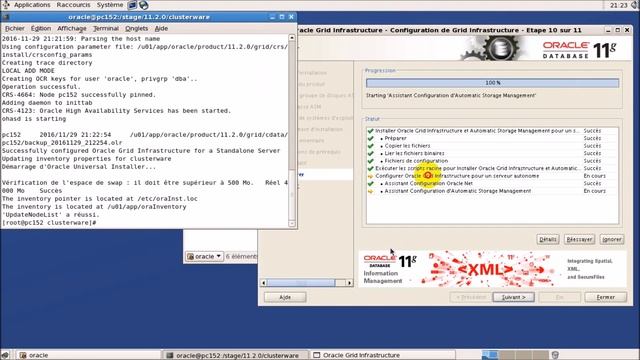The image size is (640, 360).
Task: Click the '6 éléments' status text
Action: [241, 256]
